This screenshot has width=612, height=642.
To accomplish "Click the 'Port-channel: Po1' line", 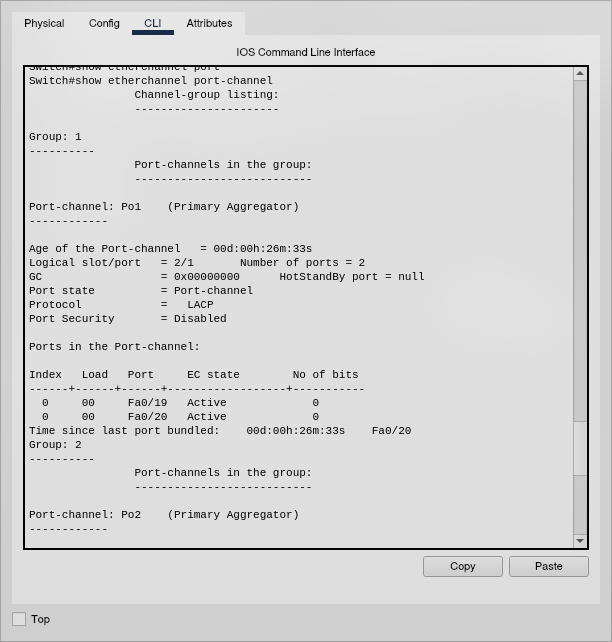I will tap(163, 207).
